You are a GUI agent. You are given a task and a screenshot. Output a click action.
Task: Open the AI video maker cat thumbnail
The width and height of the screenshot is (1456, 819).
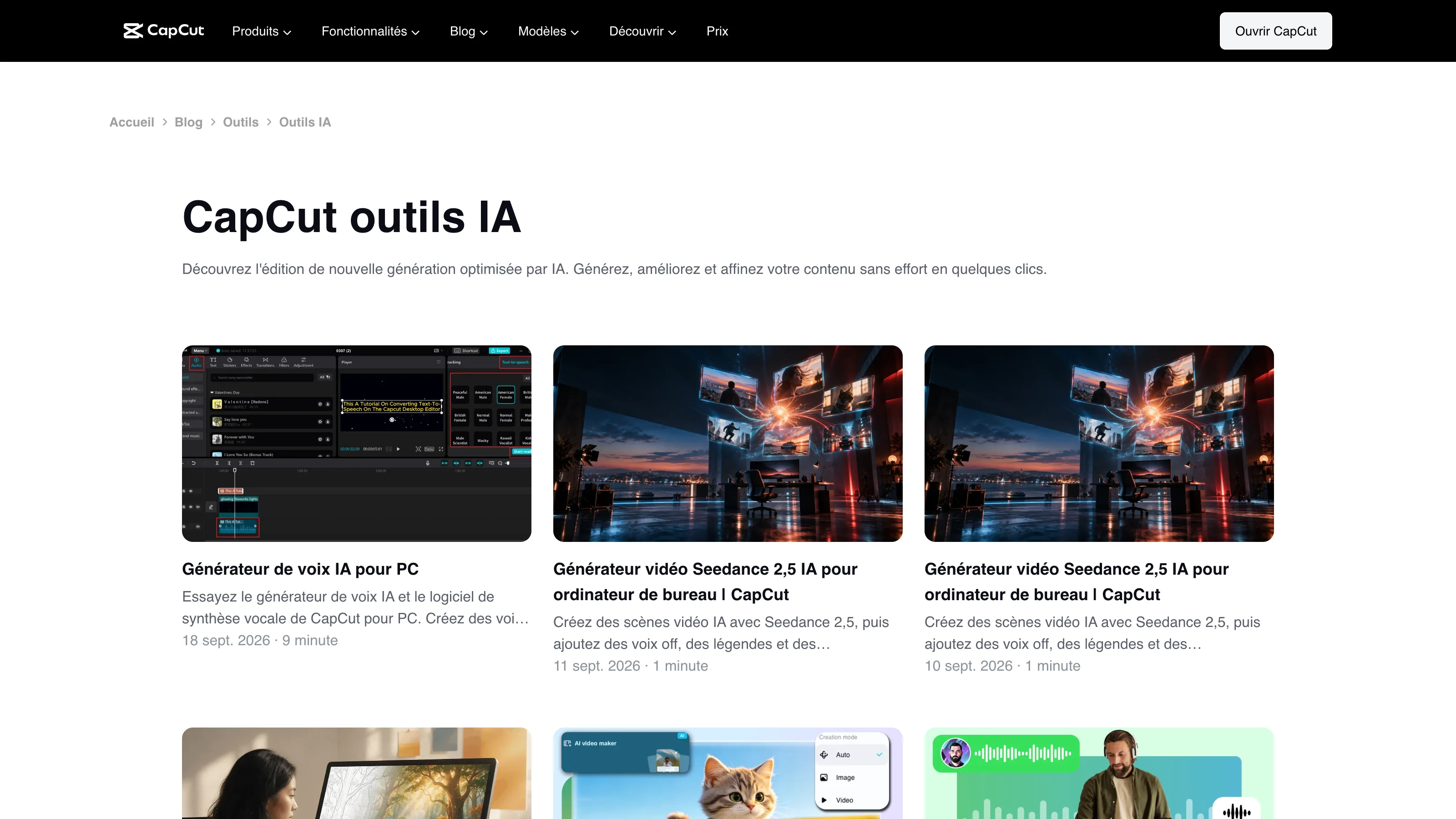pyautogui.click(x=728, y=773)
